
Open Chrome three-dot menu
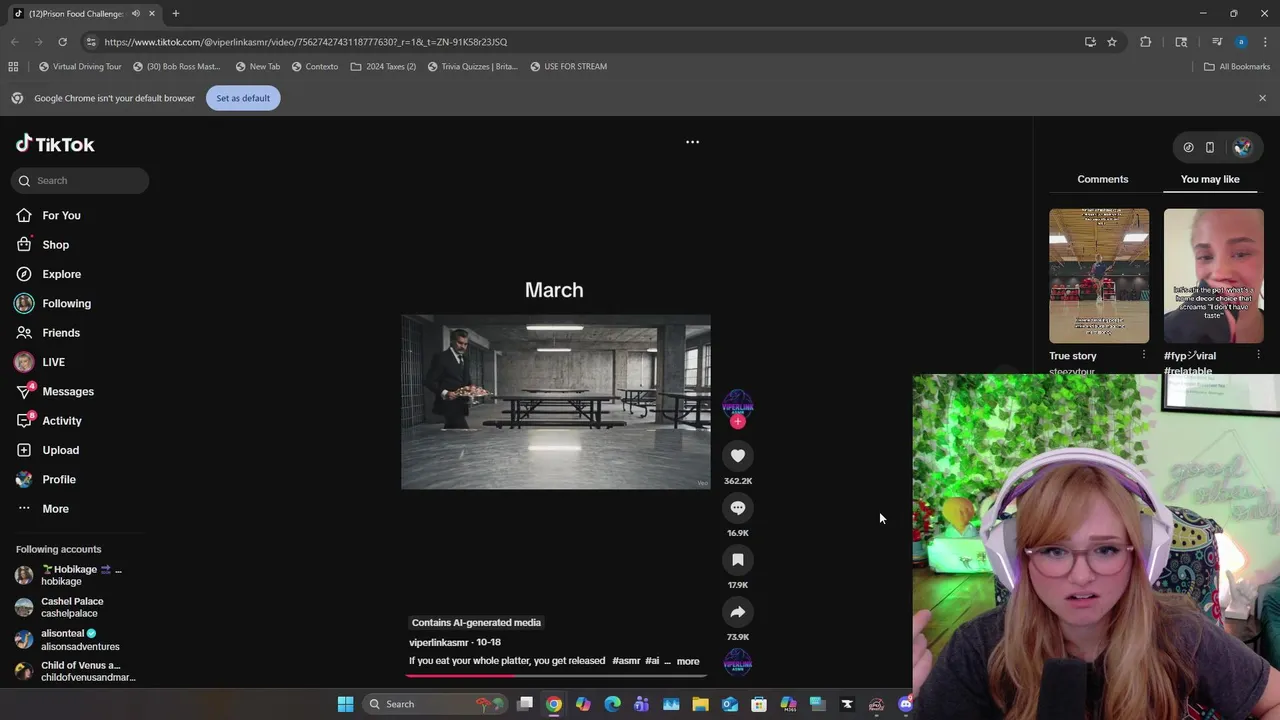1265,42
